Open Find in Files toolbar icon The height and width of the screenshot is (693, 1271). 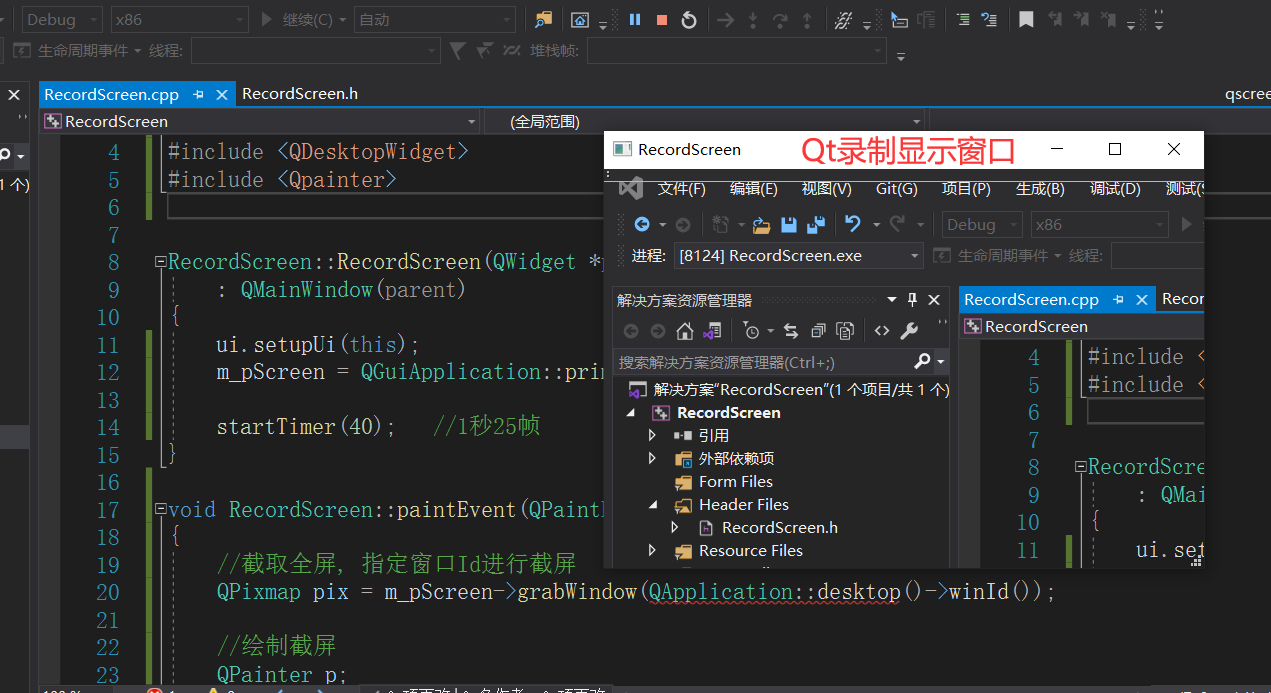[x=543, y=19]
